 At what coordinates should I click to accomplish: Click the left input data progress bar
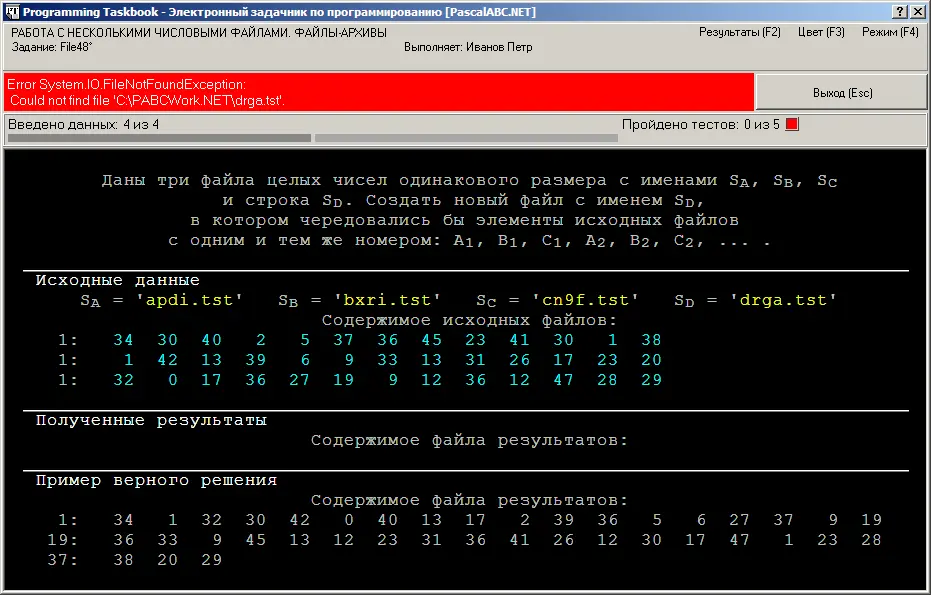[159, 139]
